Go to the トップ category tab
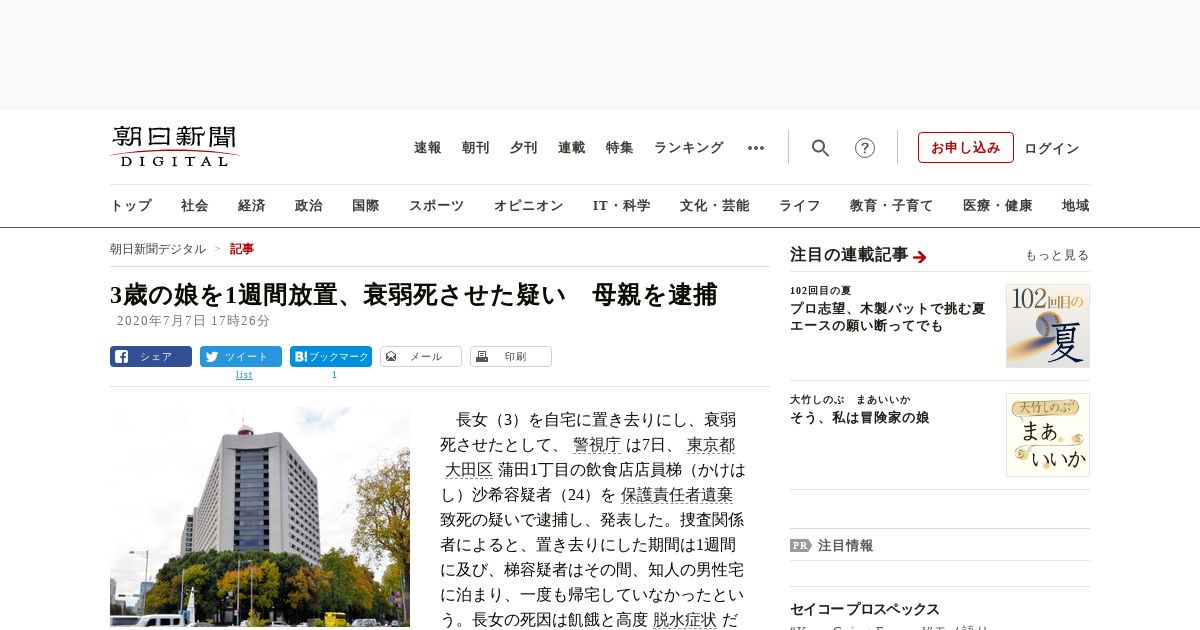Viewport: 1200px width, 630px height. coord(131,206)
